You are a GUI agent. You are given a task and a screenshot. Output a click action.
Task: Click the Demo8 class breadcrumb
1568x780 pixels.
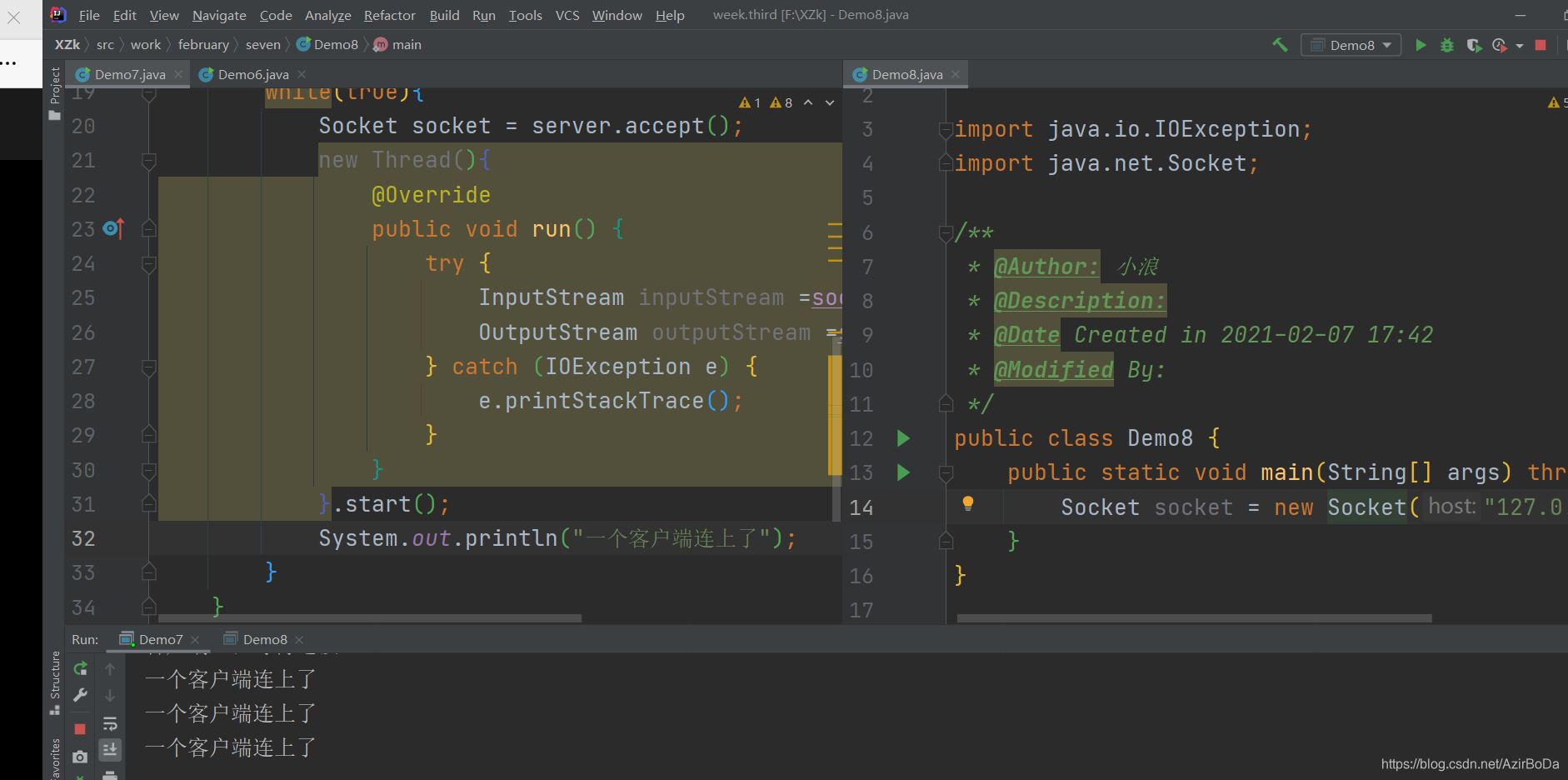point(327,45)
